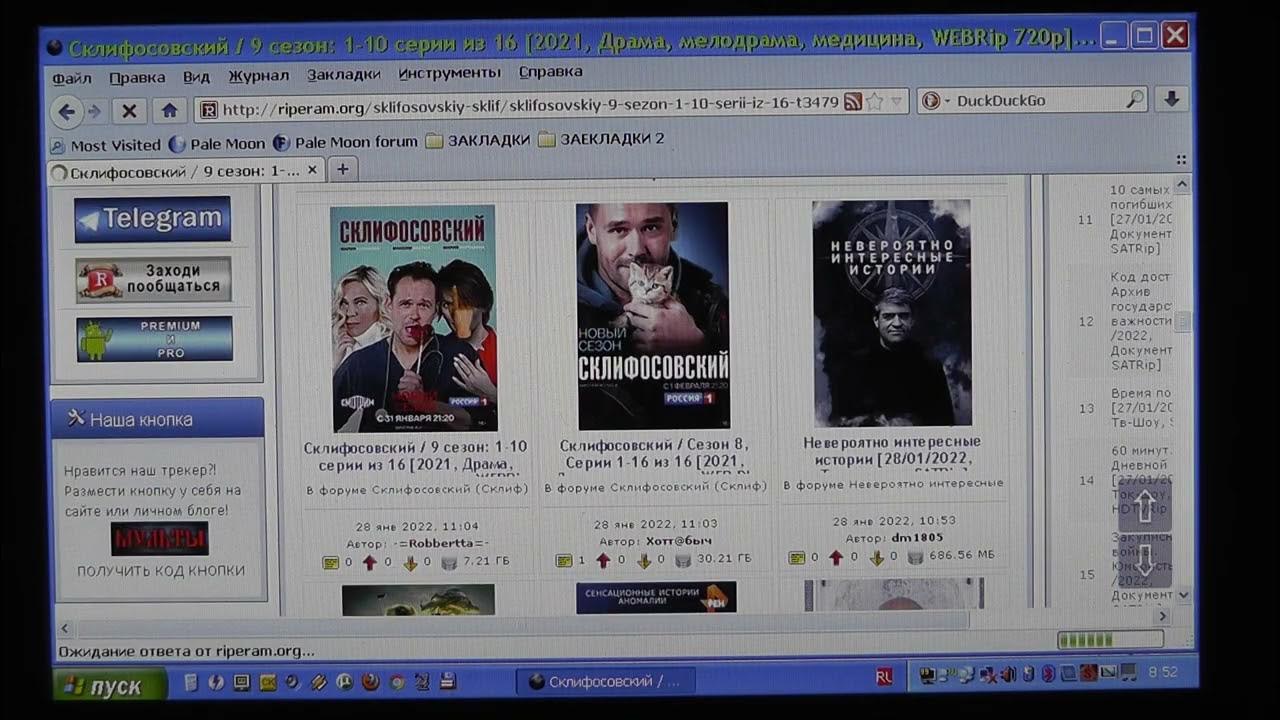Viewport: 1280px width, 720px height.
Task: Click leechers down arrow under the 686.56 МБ release
Action: (x=876, y=558)
